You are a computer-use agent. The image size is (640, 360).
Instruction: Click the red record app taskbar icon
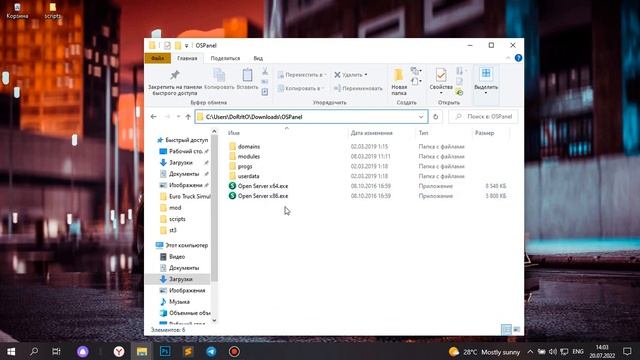coord(234,351)
